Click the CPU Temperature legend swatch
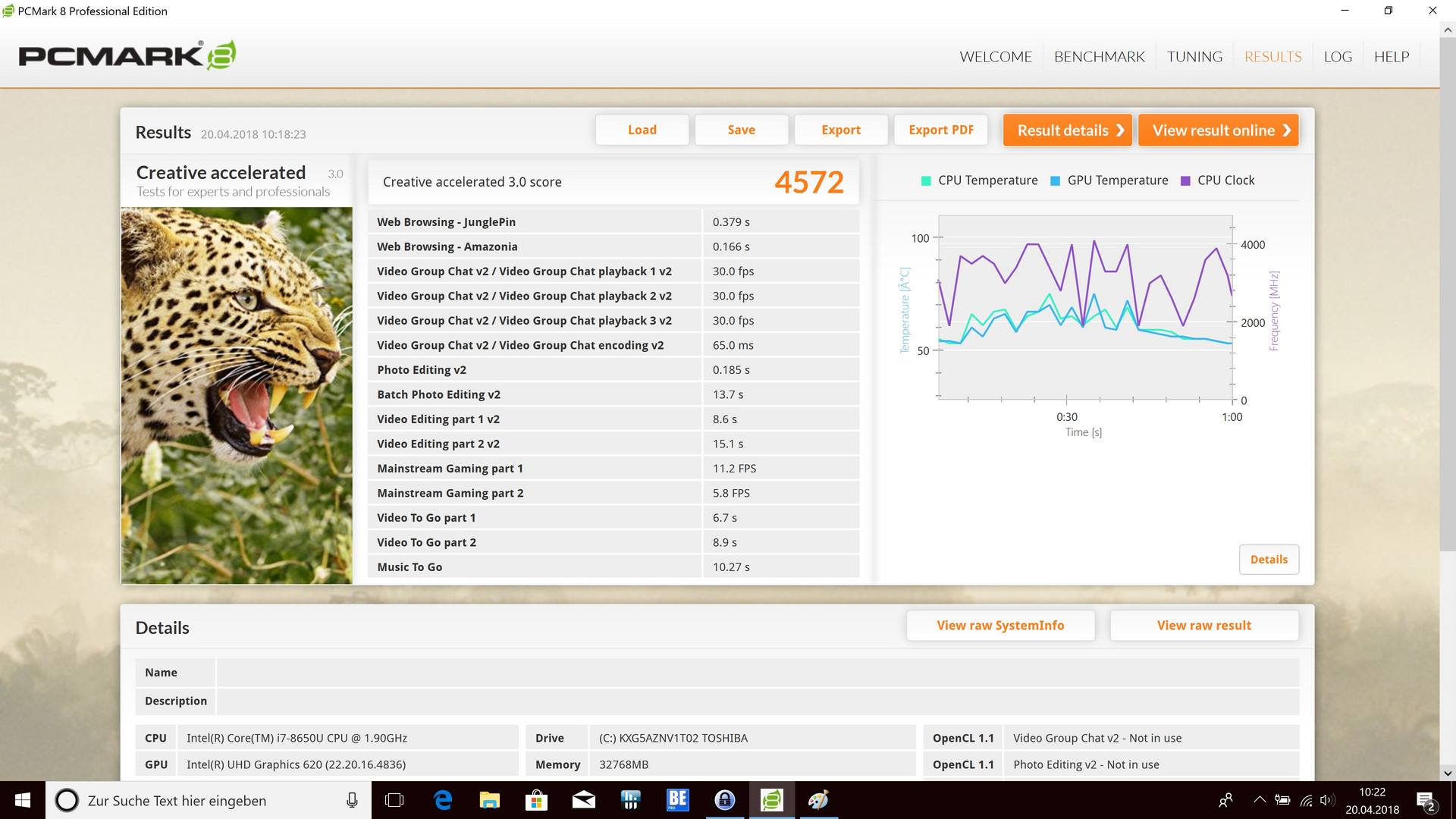 (925, 180)
